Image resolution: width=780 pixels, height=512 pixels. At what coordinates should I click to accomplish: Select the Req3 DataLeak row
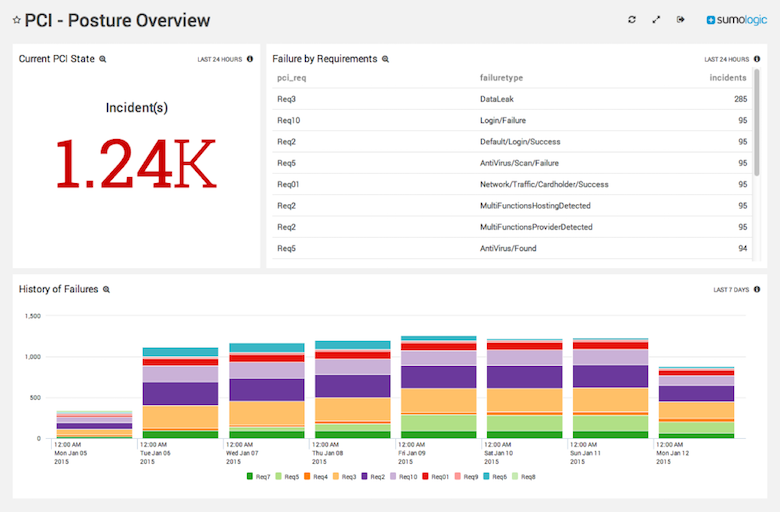click(512, 99)
